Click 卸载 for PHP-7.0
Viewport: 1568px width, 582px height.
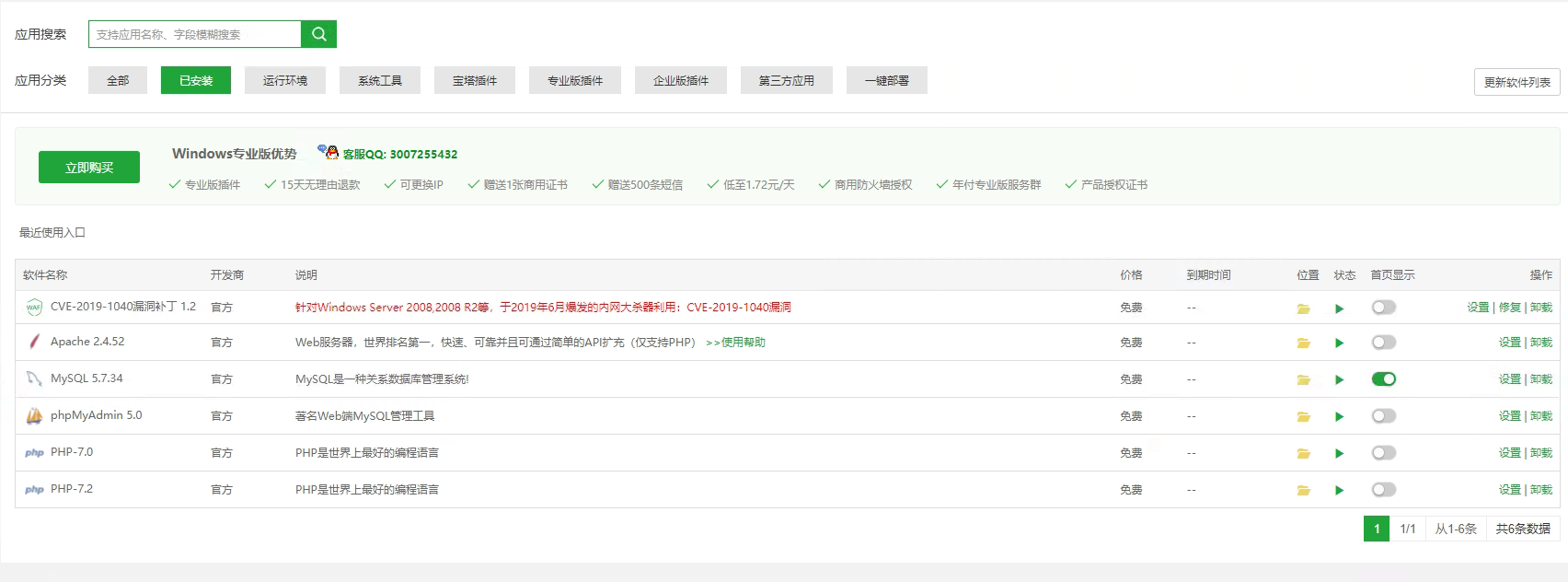1541,453
